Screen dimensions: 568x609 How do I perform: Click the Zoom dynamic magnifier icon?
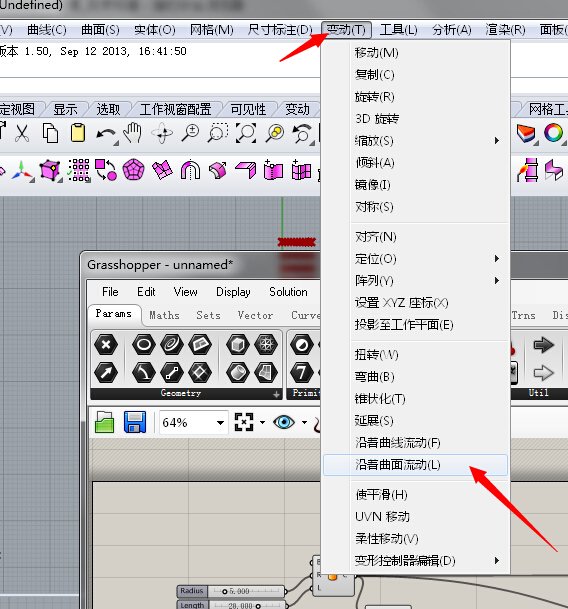(x=190, y=133)
